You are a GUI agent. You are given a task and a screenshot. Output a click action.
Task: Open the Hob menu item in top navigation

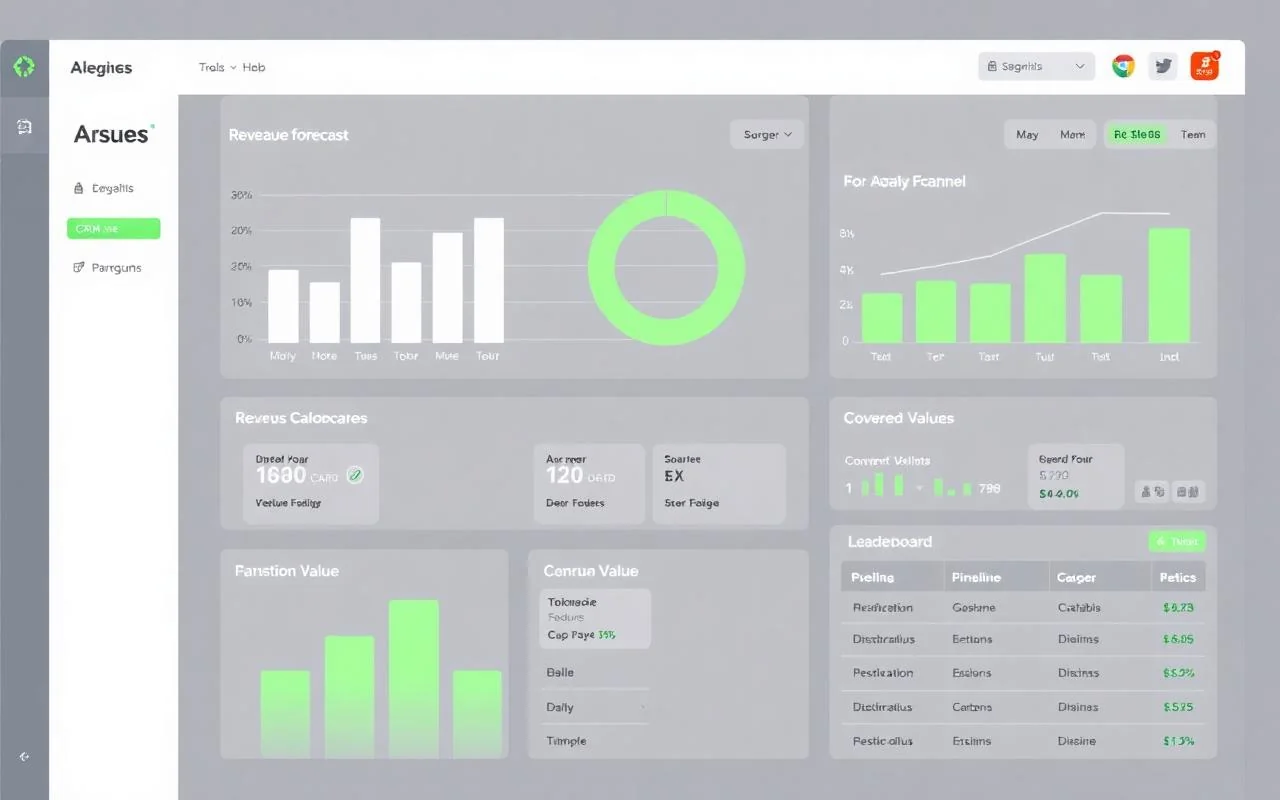[x=254, y=67]
